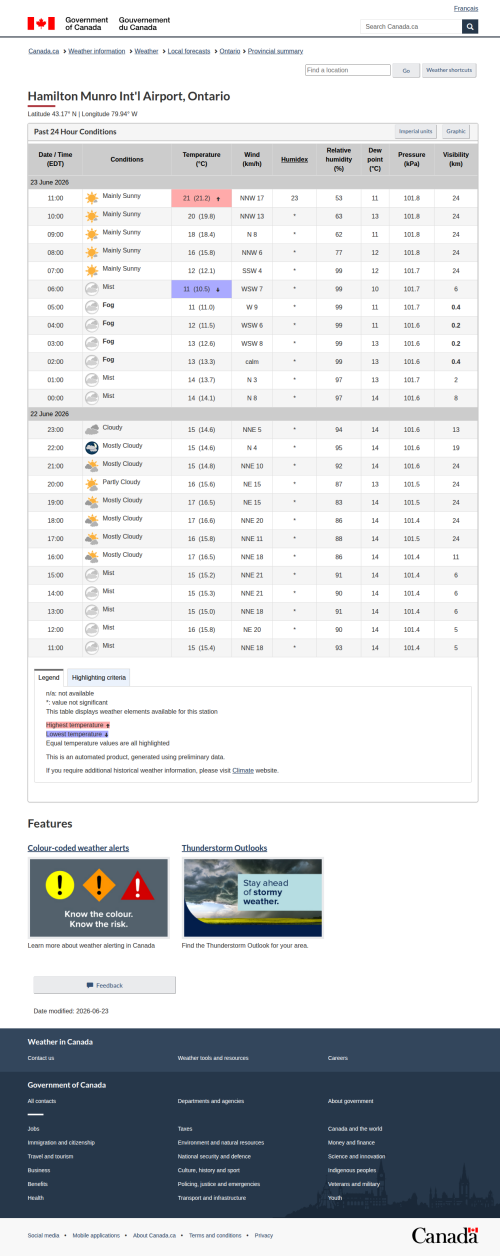Screen dimensions: 500x1256
Task: Click the Mainly Sunny icon for 11:00
Action: pyautogui.click(x=92, y=198)
